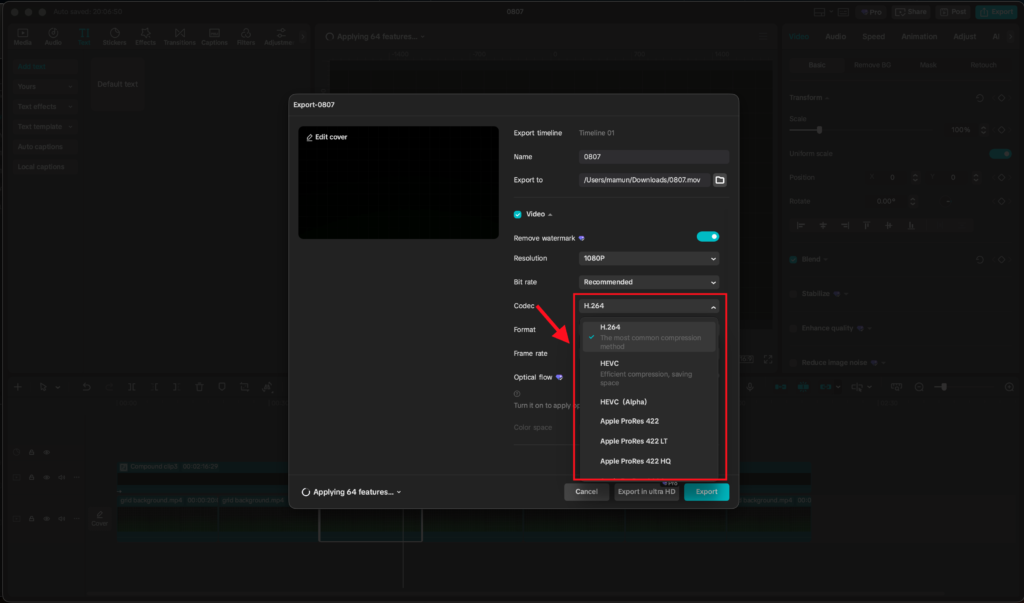
Task: Open Media tab in main window
Action: (x=23, y=37)
